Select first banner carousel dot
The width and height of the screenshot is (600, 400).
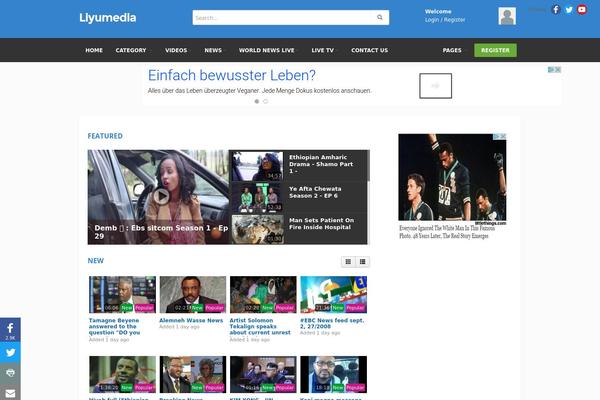[257, 101]
